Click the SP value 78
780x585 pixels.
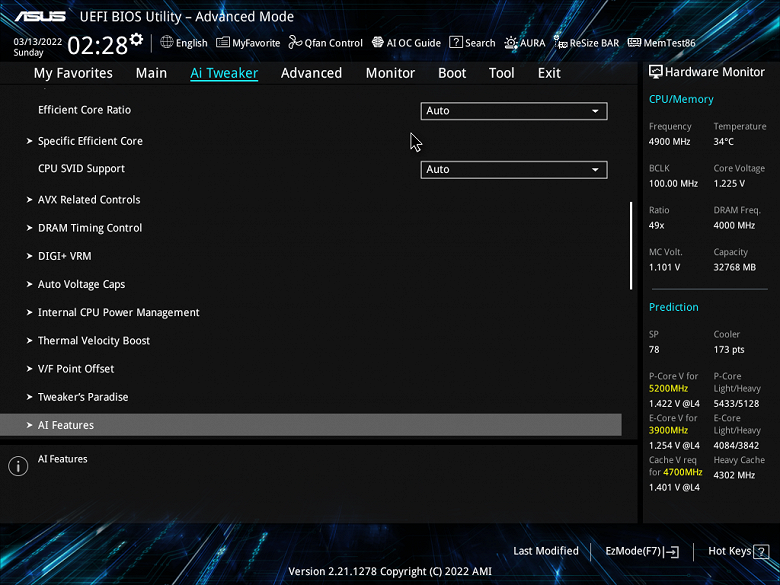tap(654, 350)
